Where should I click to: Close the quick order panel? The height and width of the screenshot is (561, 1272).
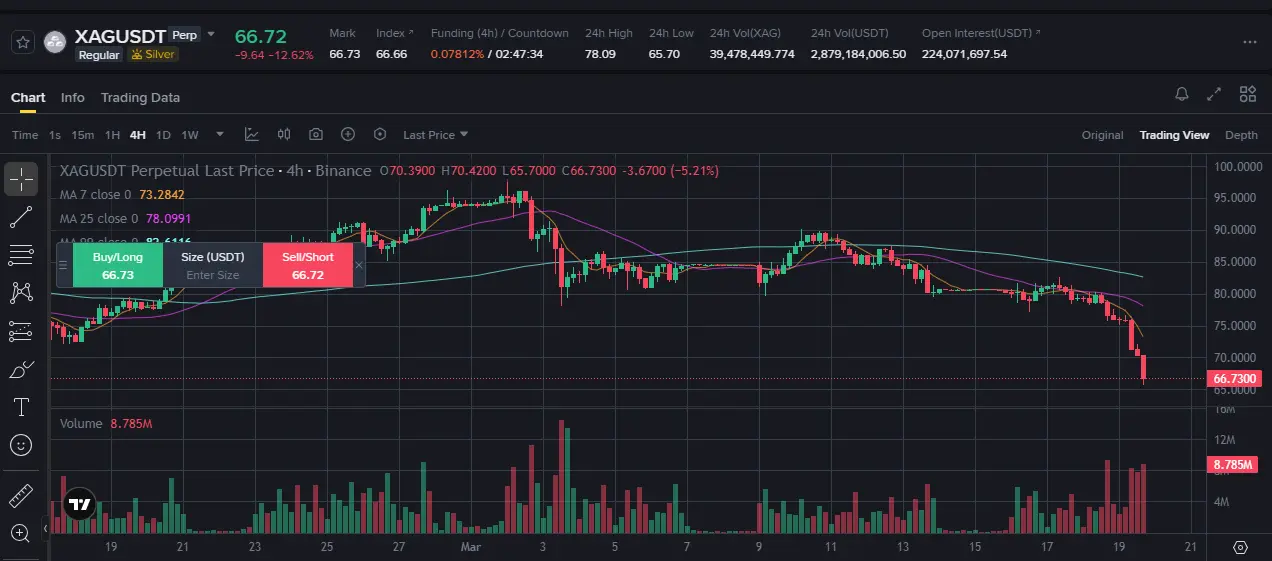click(x=359, y=265)
